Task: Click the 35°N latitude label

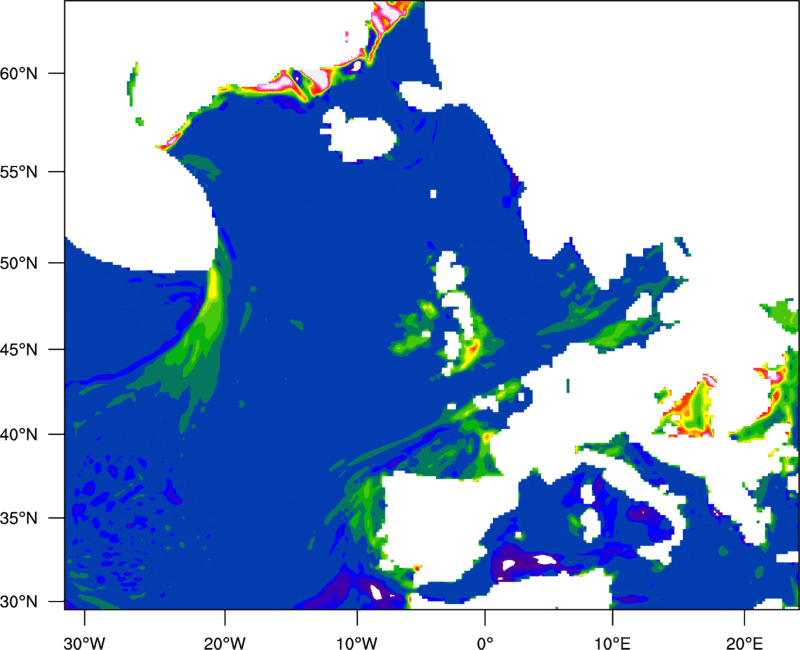Action: coord(19,518)
